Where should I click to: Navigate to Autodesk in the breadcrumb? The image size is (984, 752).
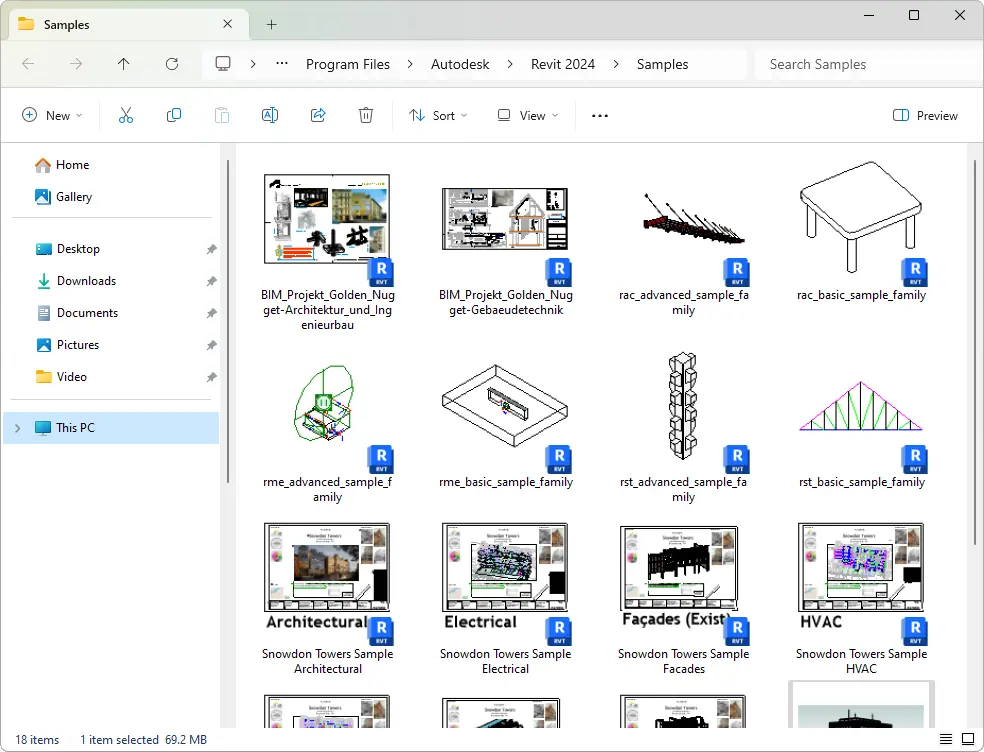tap(460, 63)
